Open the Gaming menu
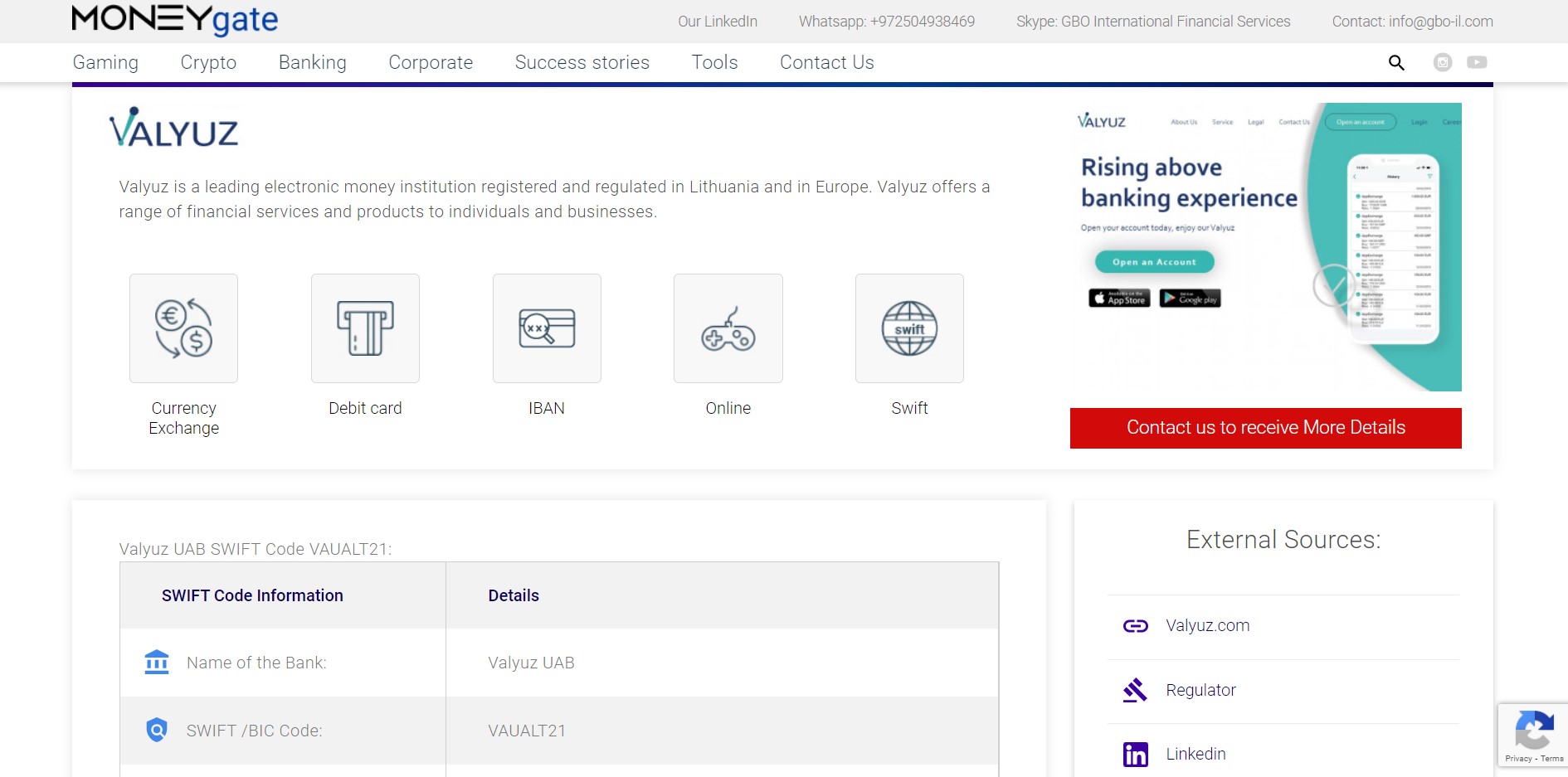The height and width of the screenshot is (777, 1568). [x=105, y=62]
